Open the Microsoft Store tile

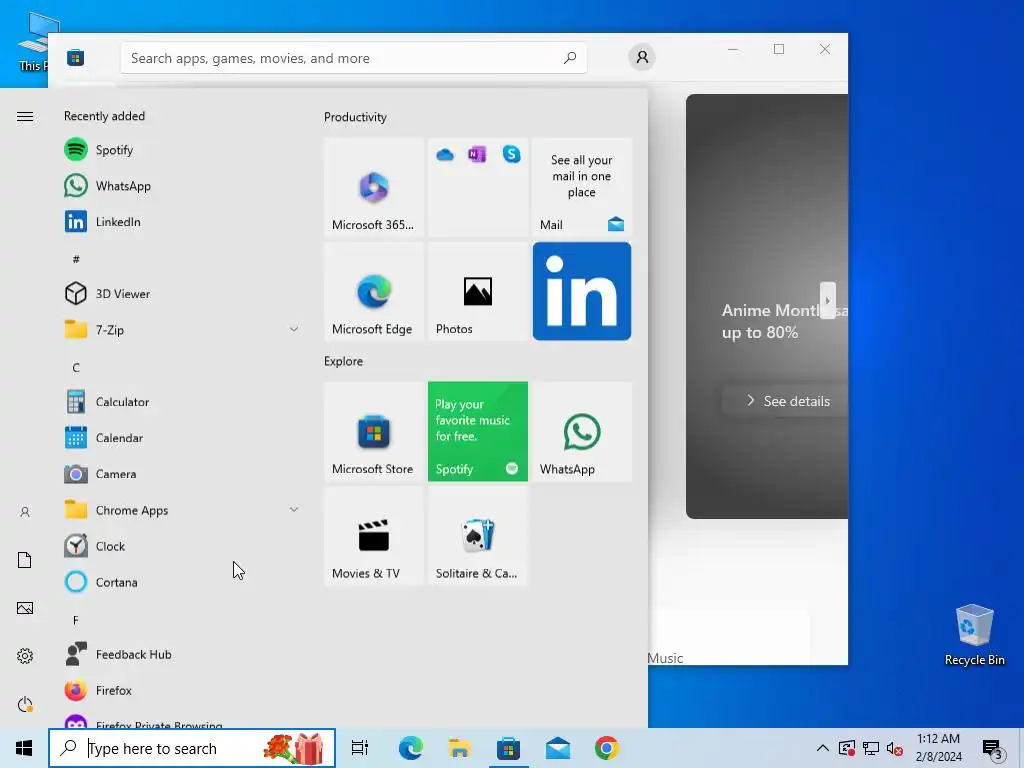coord(374,432)
